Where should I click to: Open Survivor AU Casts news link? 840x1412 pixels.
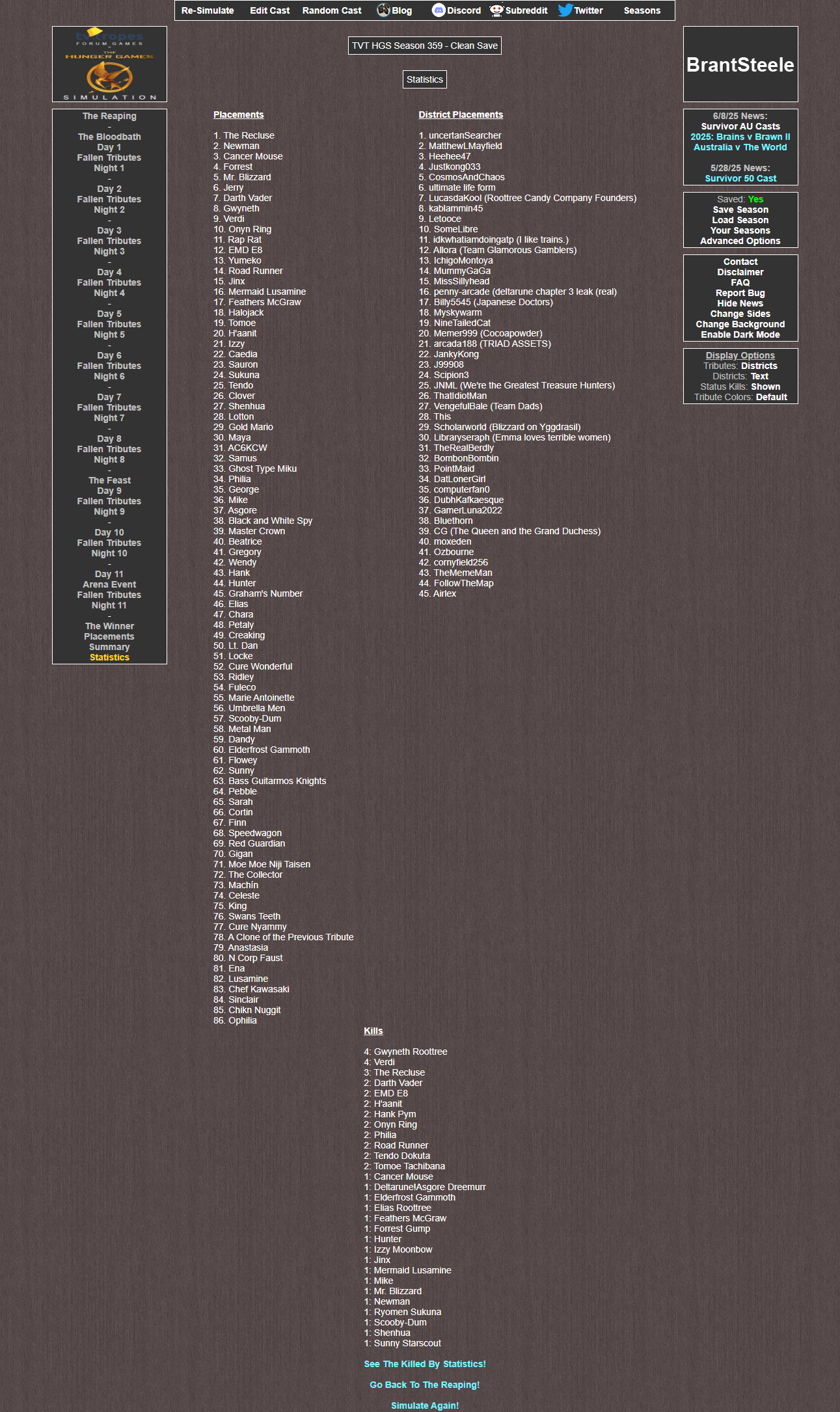tap(740, 126)
